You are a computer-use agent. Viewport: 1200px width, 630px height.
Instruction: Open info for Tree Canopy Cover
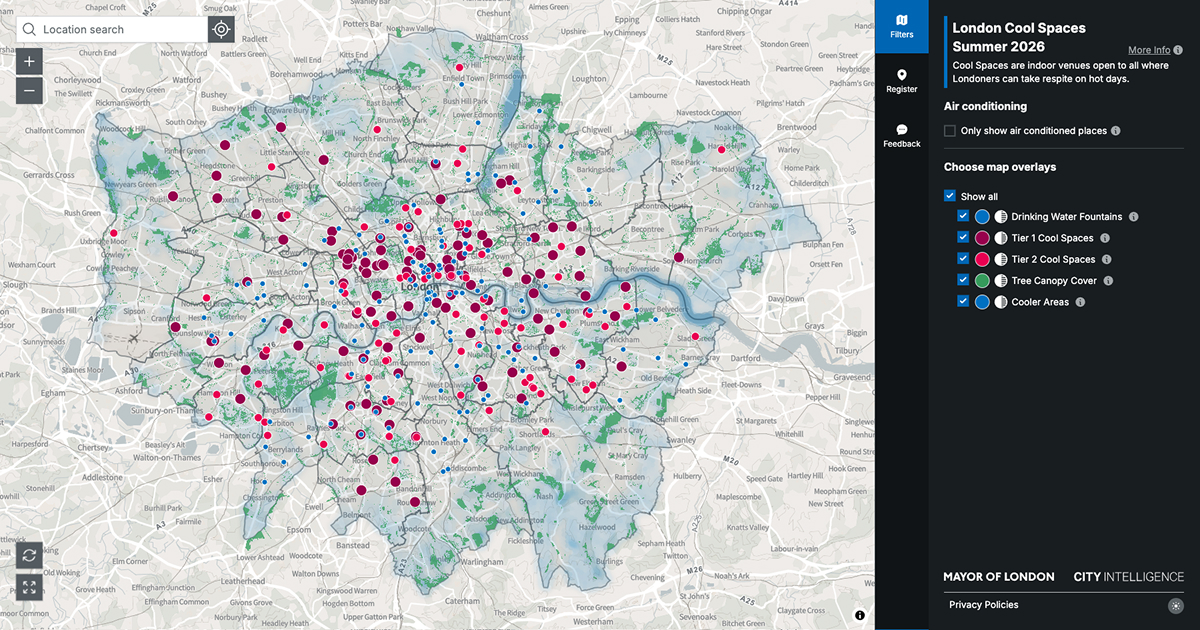[1108, 281]
